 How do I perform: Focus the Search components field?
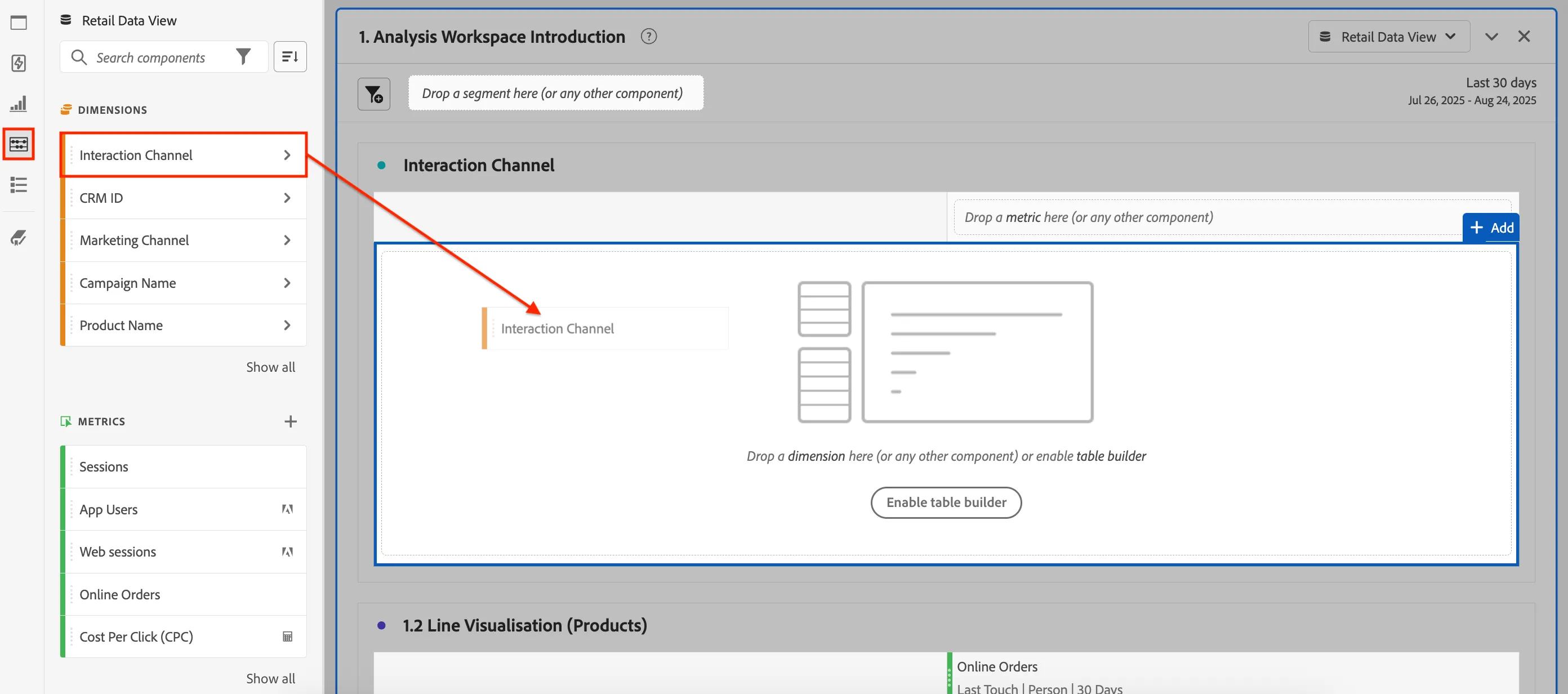pyautogui.click(x=163, y=57)
